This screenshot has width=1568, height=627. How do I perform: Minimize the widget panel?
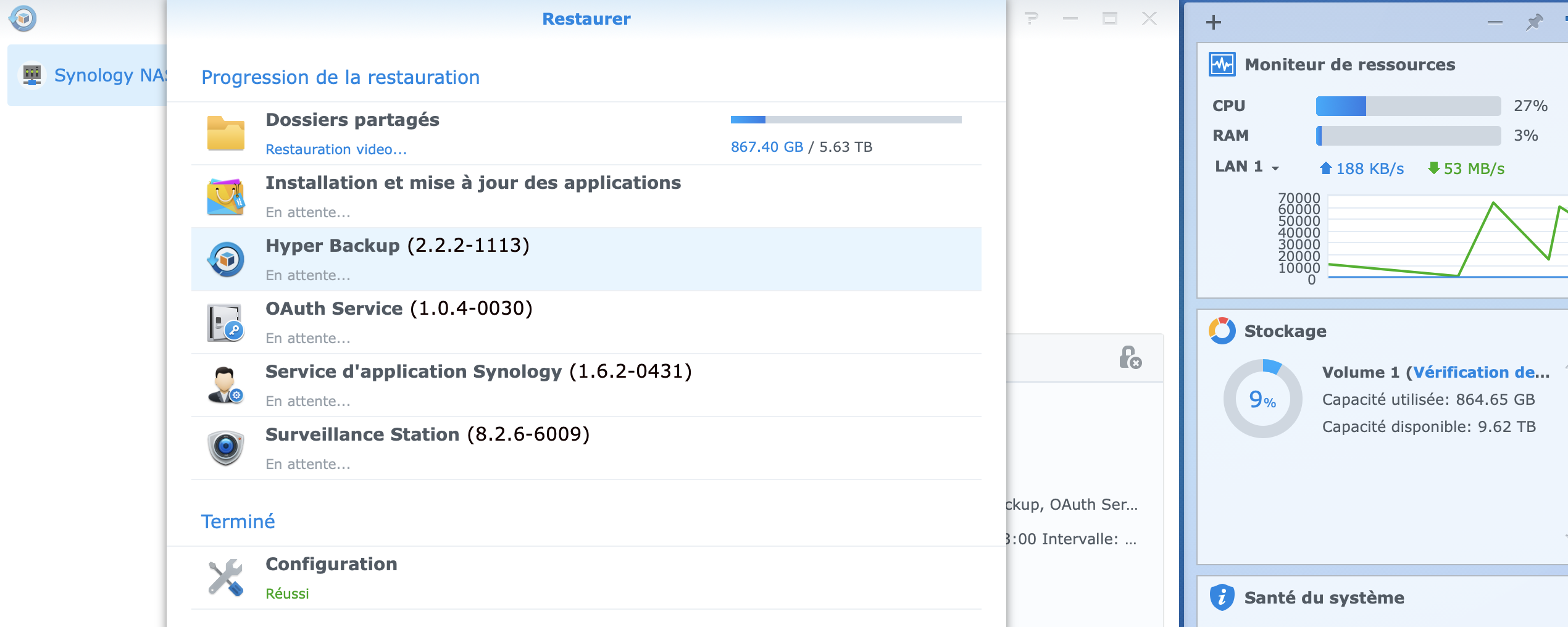click(x=1495, y=22)
